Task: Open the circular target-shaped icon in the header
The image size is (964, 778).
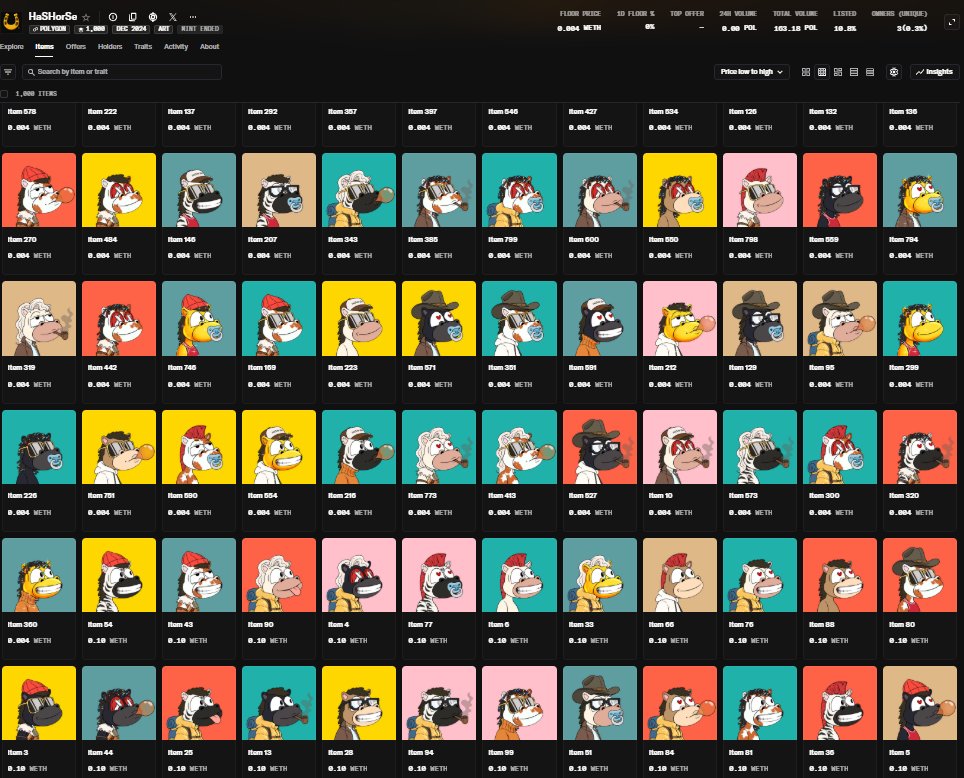Action: click(x=152, y=17)
